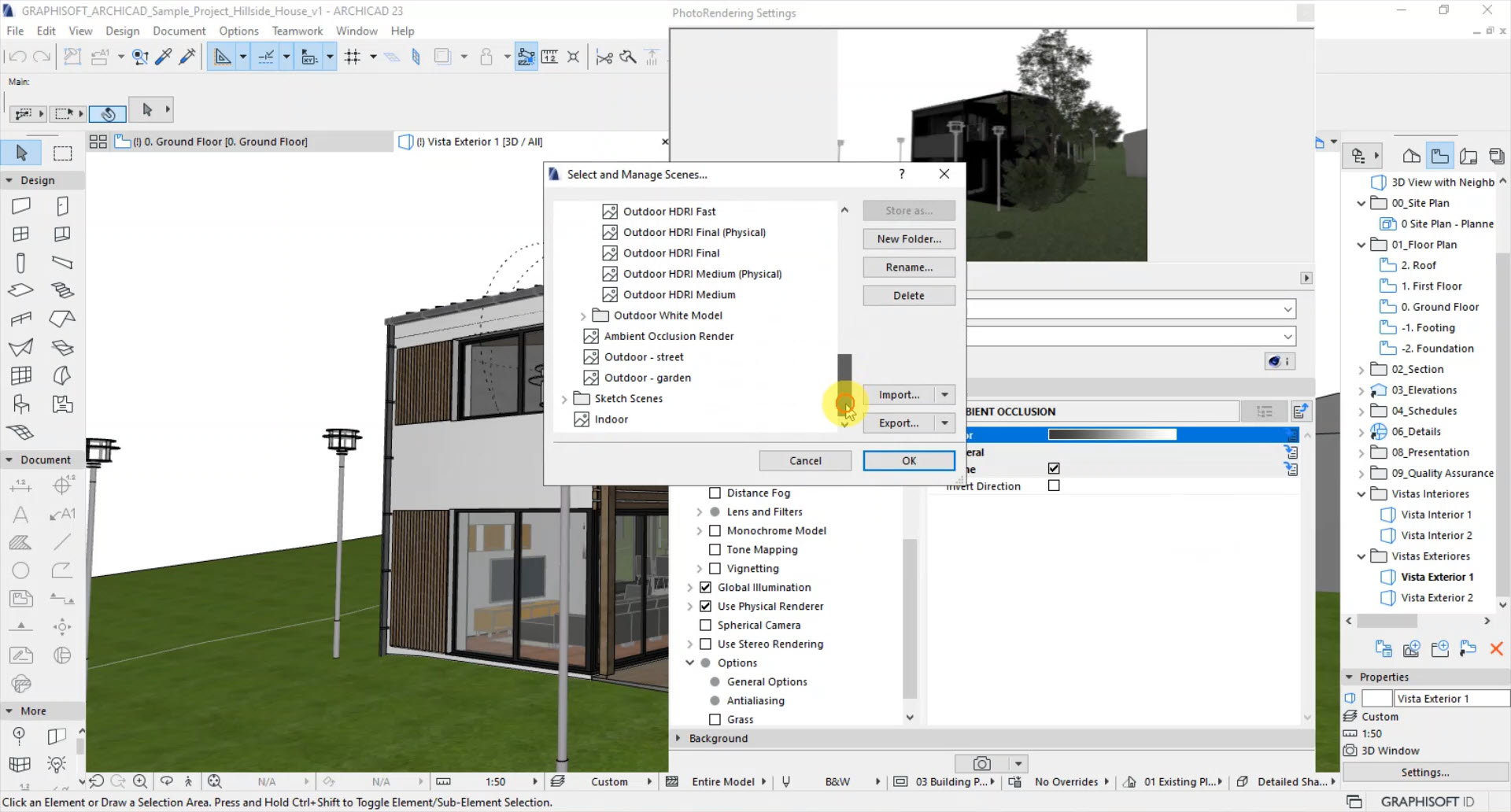Select the Arrow selection tool

point(21,153)
